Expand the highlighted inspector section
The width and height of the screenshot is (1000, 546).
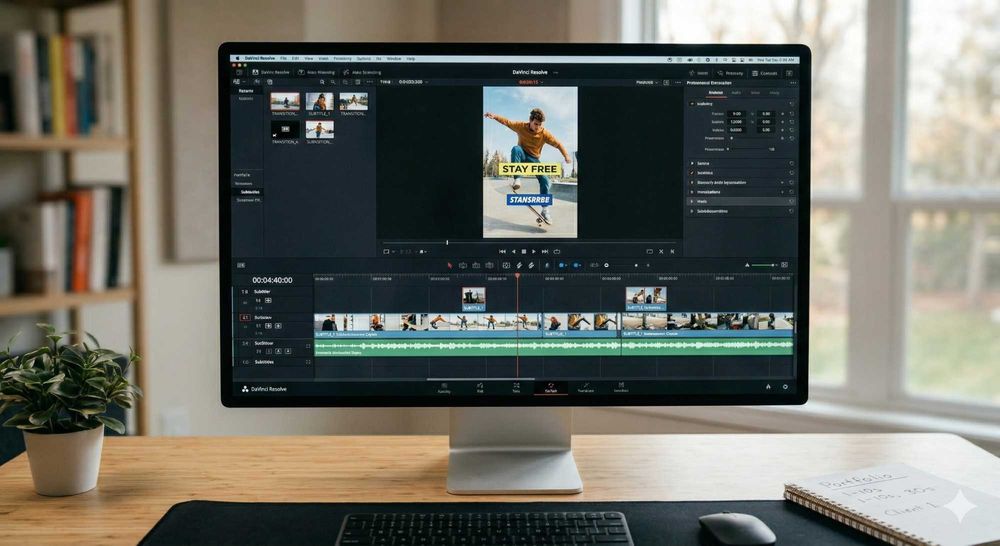pyautogui.click(x=692, y=202)
